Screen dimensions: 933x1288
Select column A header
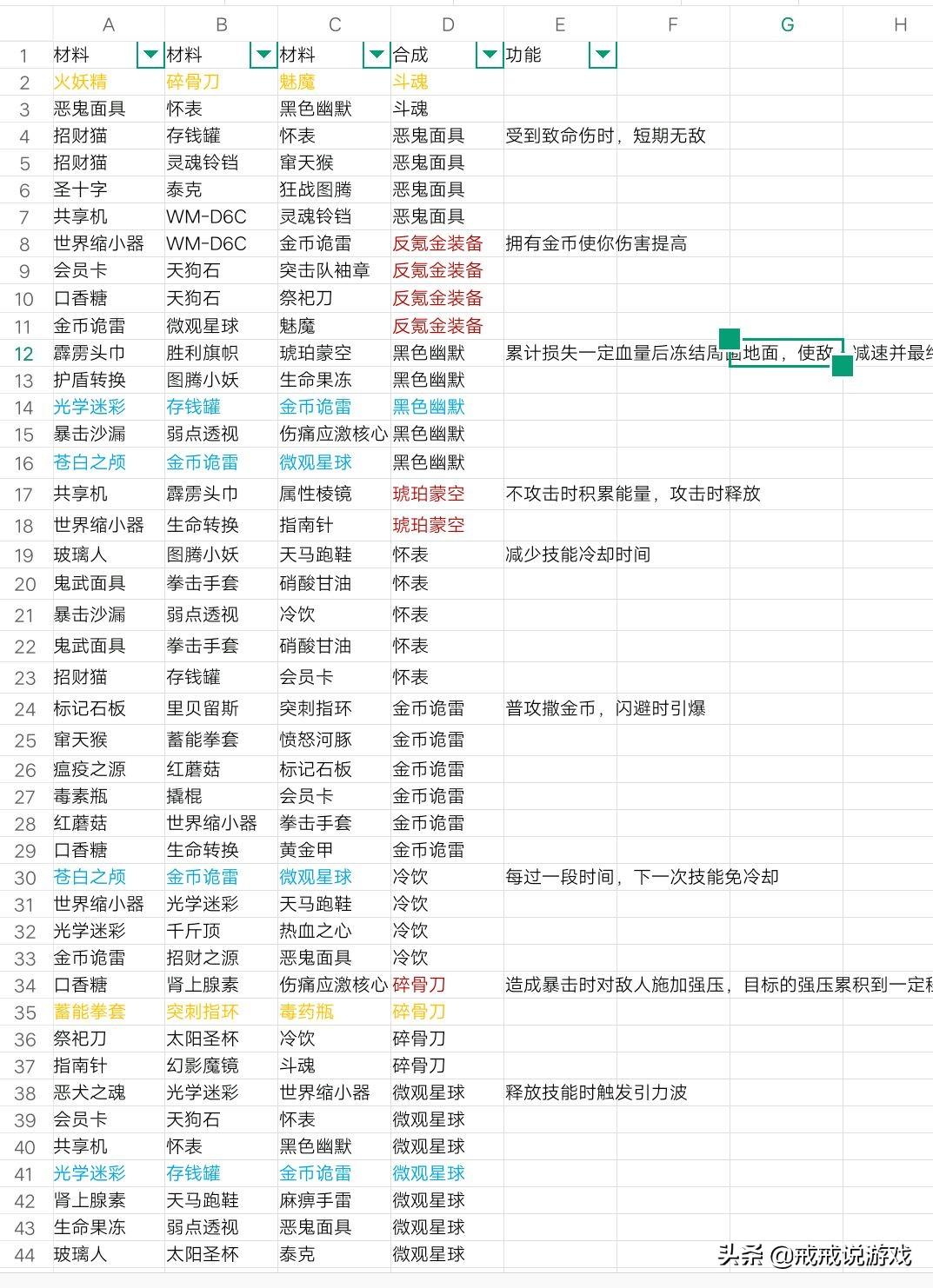109,24
